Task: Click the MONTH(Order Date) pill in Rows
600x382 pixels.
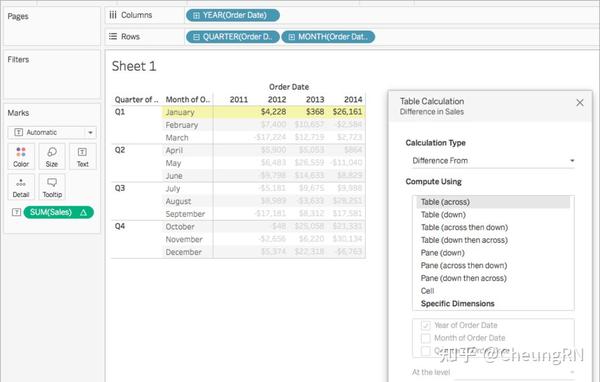Action: coord(328,37)
